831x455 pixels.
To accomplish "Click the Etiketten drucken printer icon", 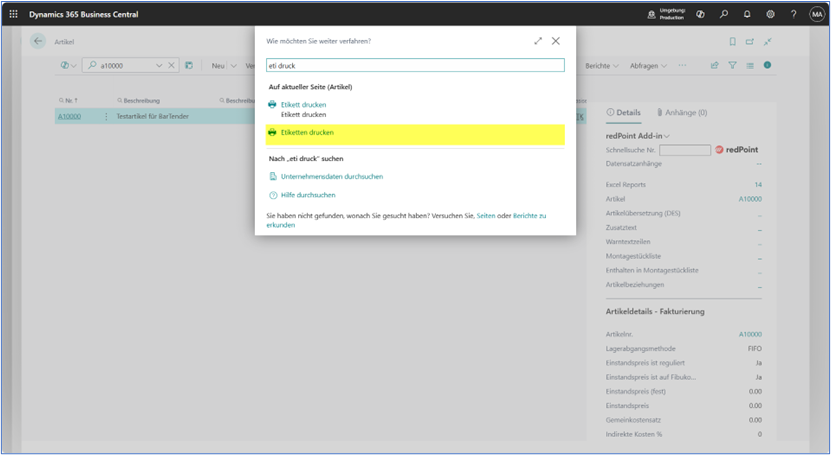I will (272, 132).
